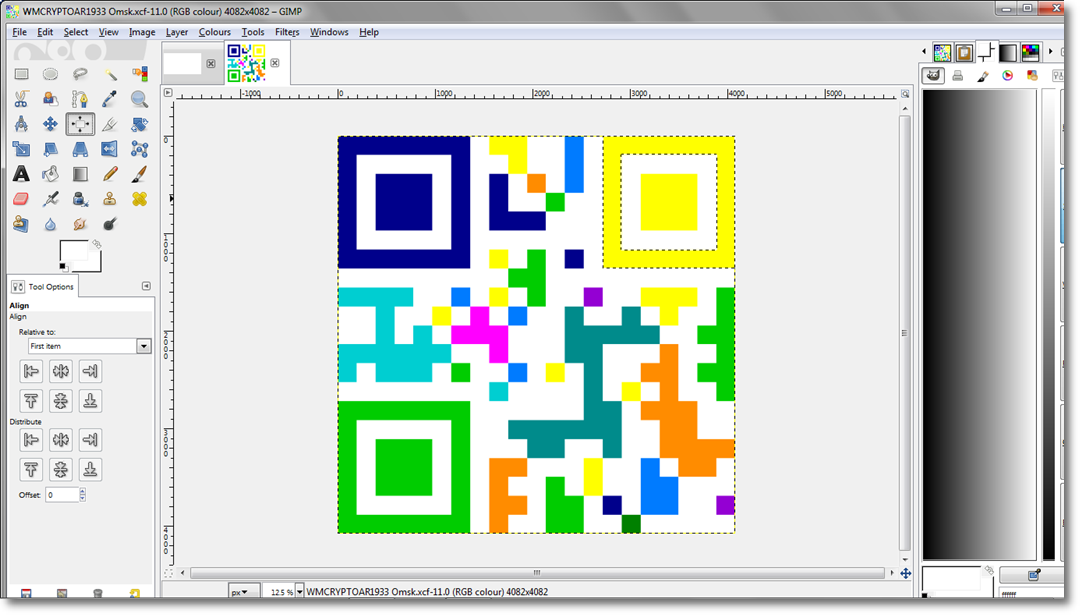This screenshot has height=615, width=1080.
Task: Select the GIMP colour selector (Wilber icon)
Action: click(x=933, y=76)
